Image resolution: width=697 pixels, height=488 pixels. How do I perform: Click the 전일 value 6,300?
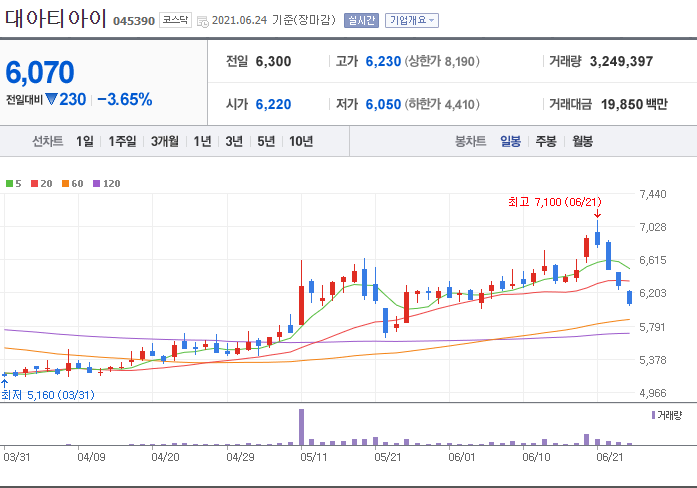point(273,61)
